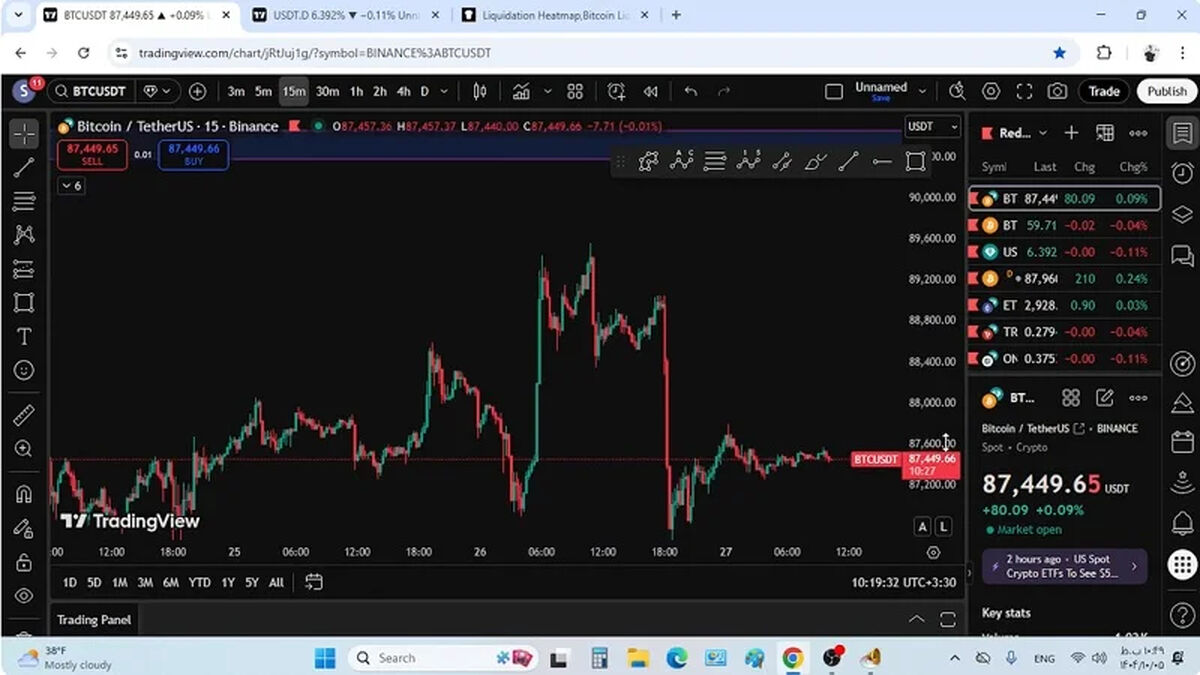Select the crosshair cursor tool

(x=24, y=133)
